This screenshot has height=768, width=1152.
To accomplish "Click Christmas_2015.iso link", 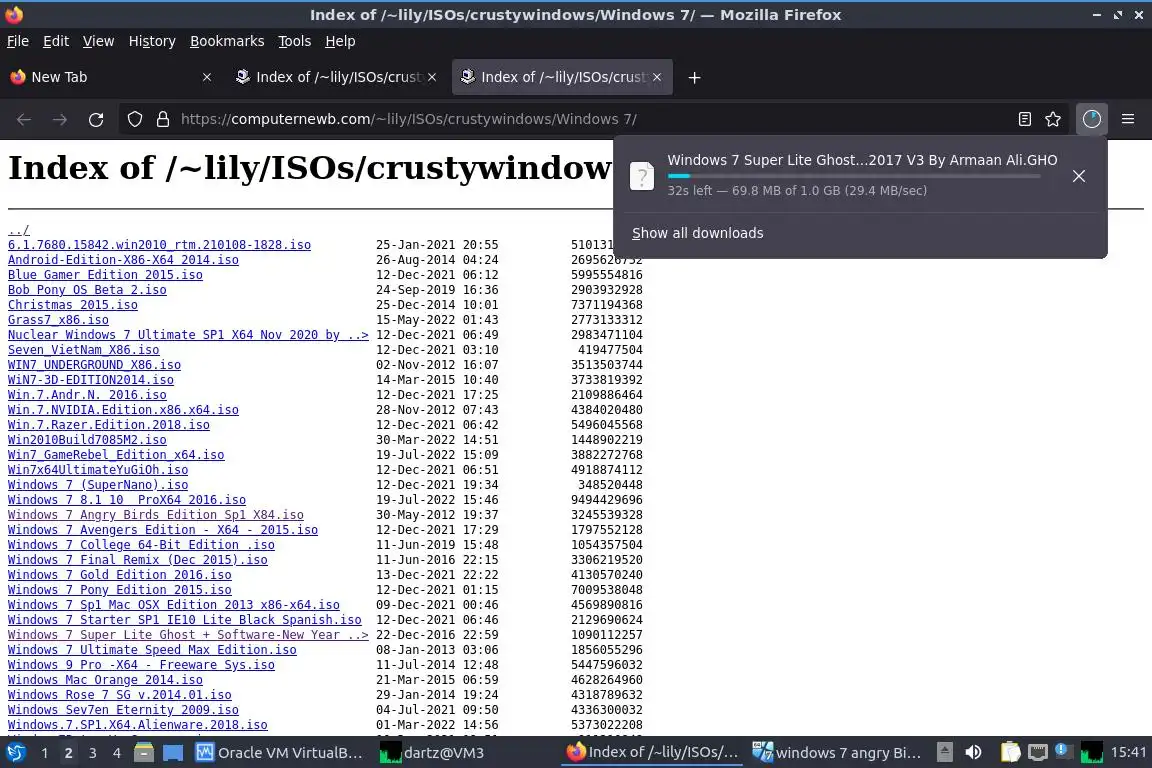I will 73,304.
